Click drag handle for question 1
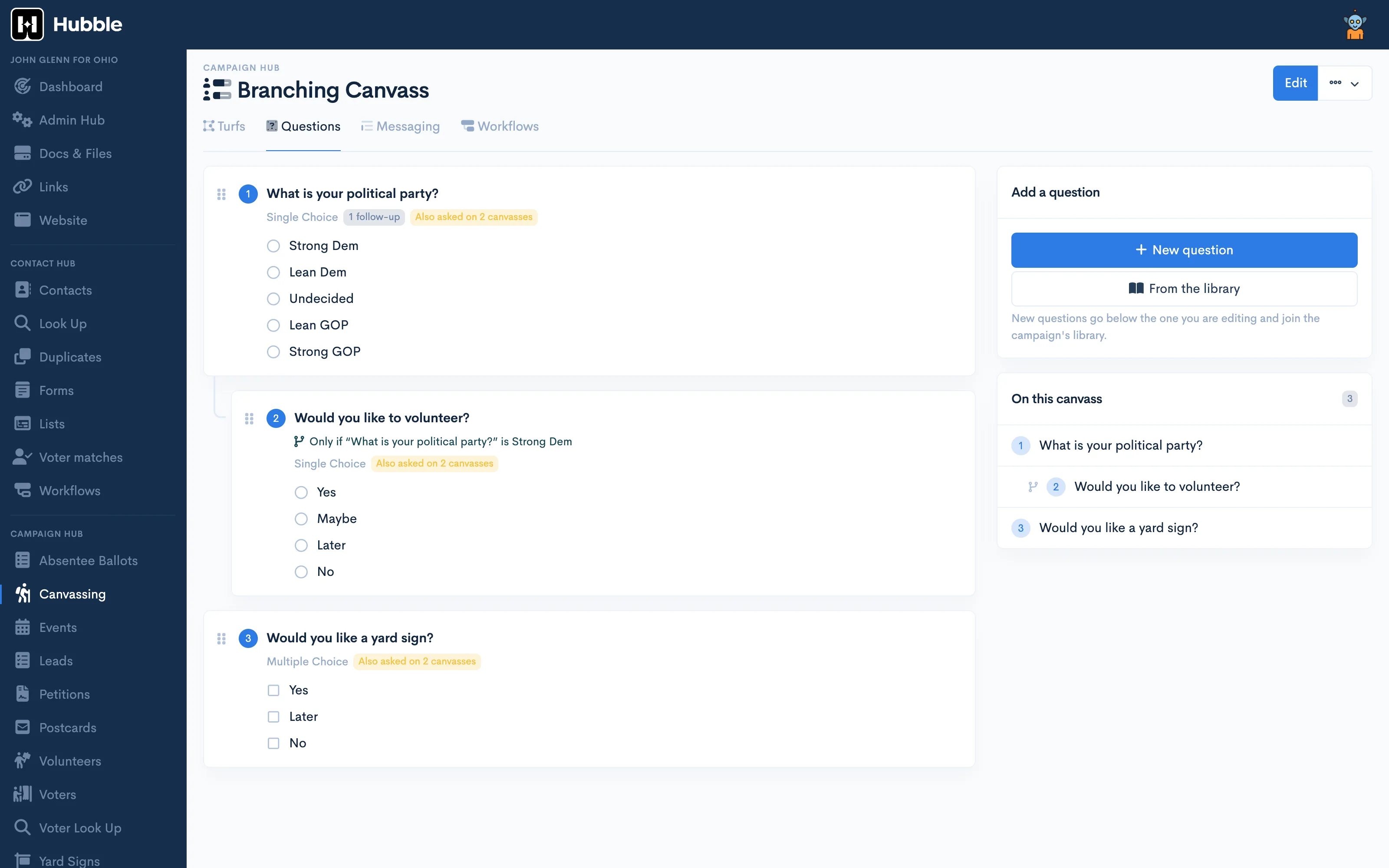This screenshot has width=1389, height=868. 221,194
